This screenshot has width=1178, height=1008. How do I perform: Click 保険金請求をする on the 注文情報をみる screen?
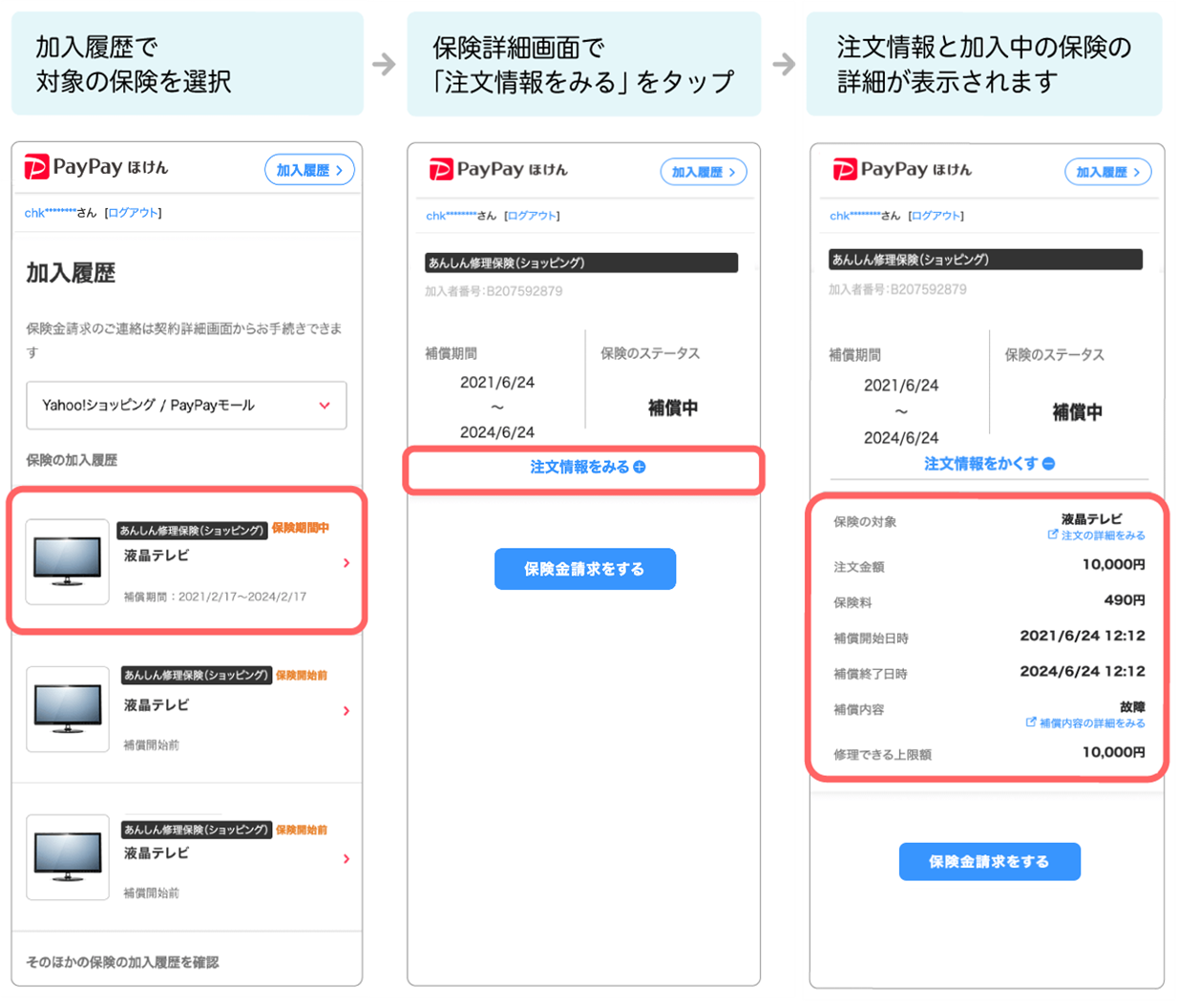pos(585,569)
